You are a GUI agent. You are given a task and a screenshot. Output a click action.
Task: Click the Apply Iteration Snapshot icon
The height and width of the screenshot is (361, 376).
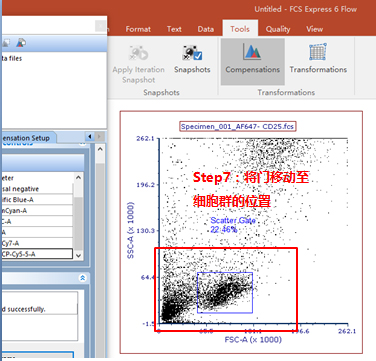coord(138,53)
